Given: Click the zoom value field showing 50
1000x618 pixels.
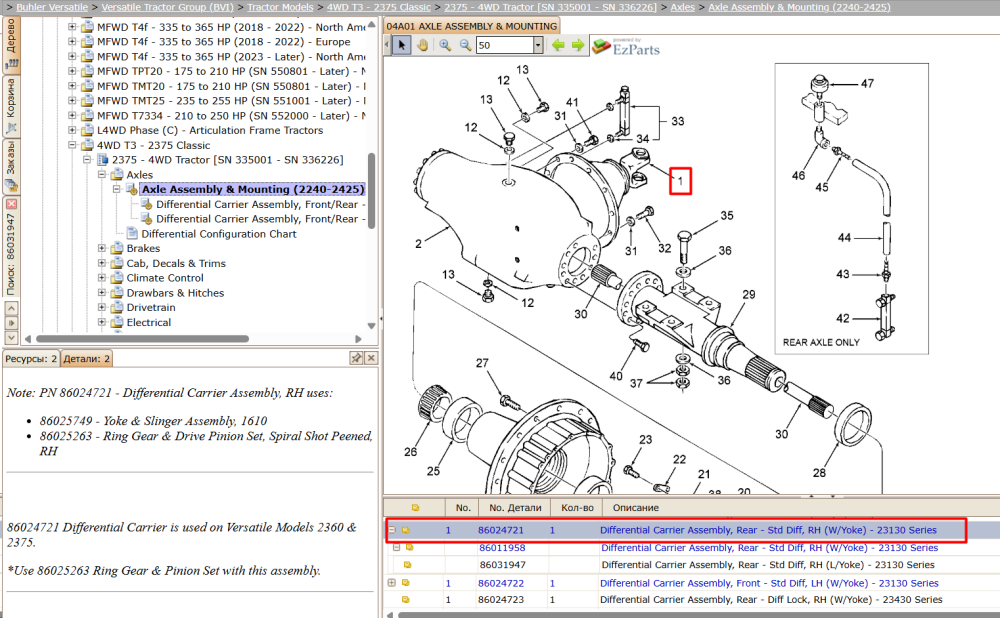Looking at the screenshot, I should 504,45.
